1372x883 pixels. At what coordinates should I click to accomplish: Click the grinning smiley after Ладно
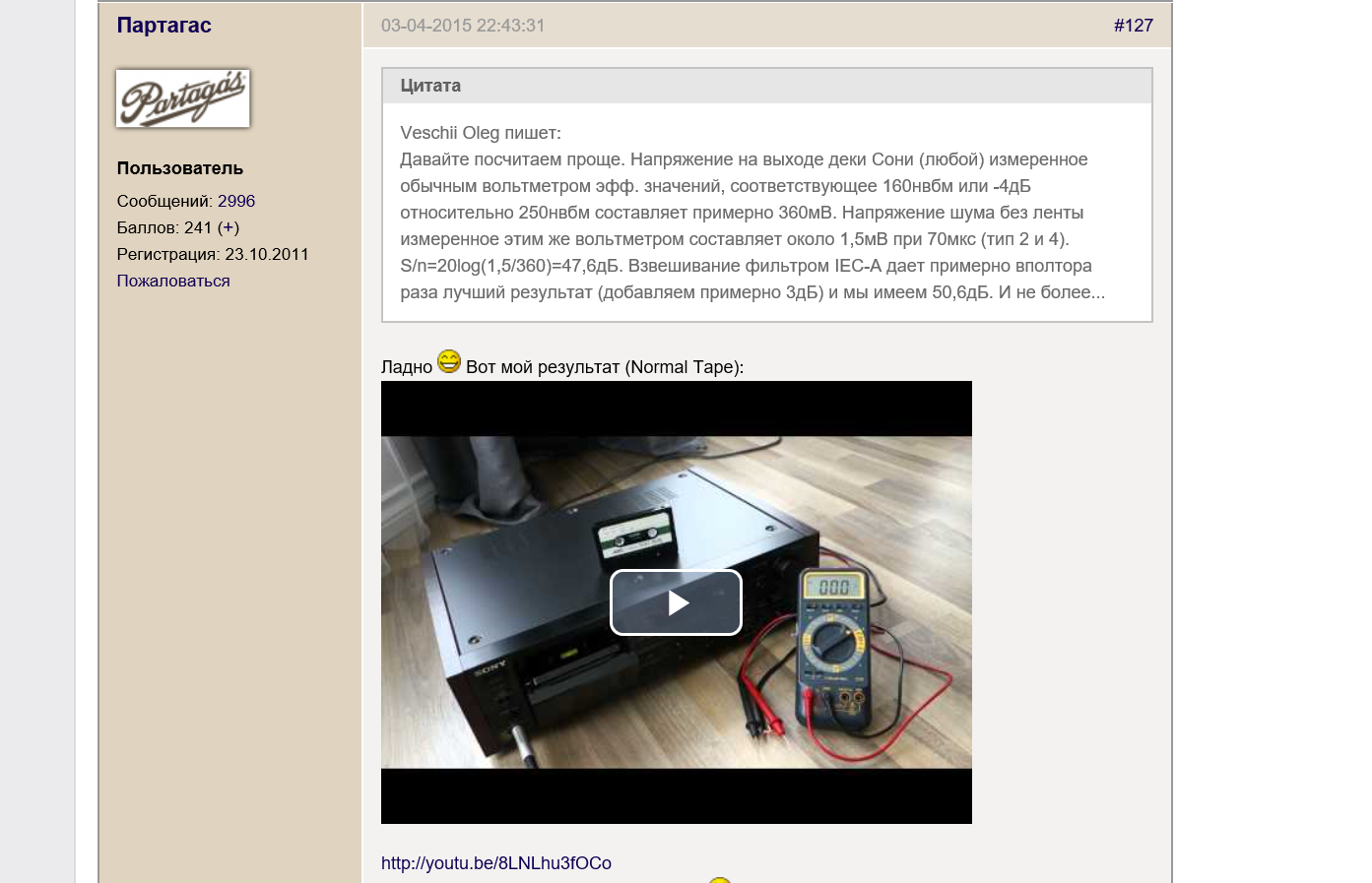(449, 362)
